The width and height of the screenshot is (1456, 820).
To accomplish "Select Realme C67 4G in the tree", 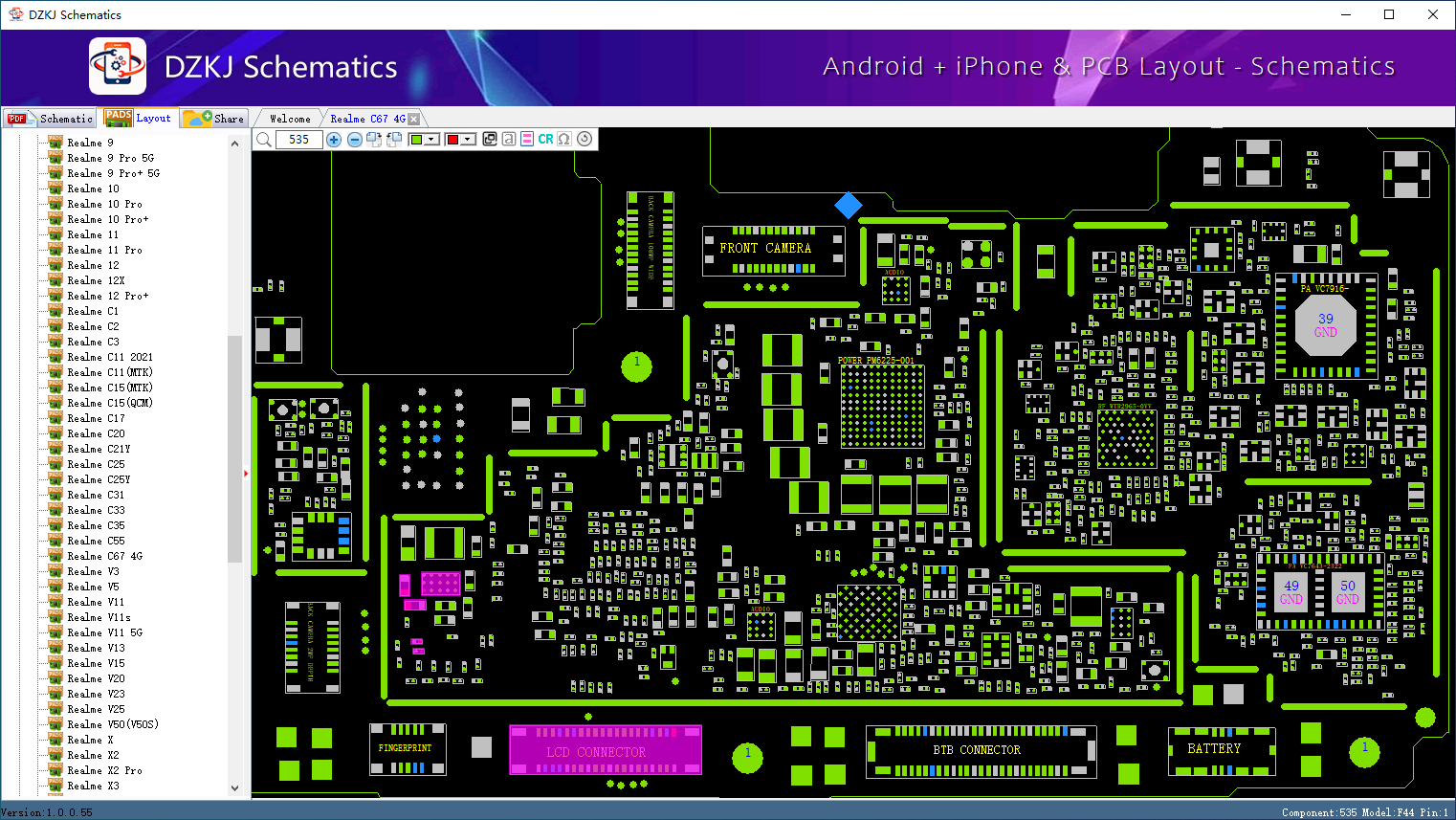I will 104,556.
